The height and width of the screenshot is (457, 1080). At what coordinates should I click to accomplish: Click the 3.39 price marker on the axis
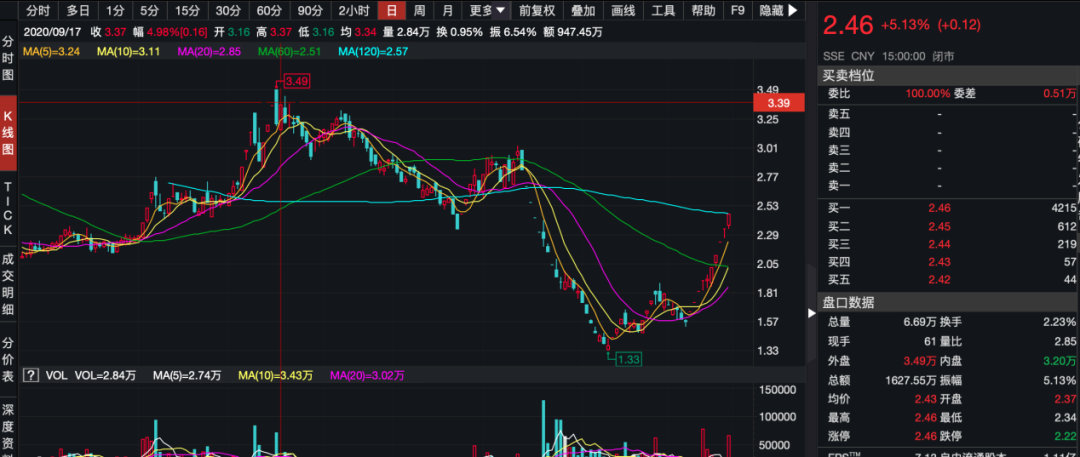(779, 103)
